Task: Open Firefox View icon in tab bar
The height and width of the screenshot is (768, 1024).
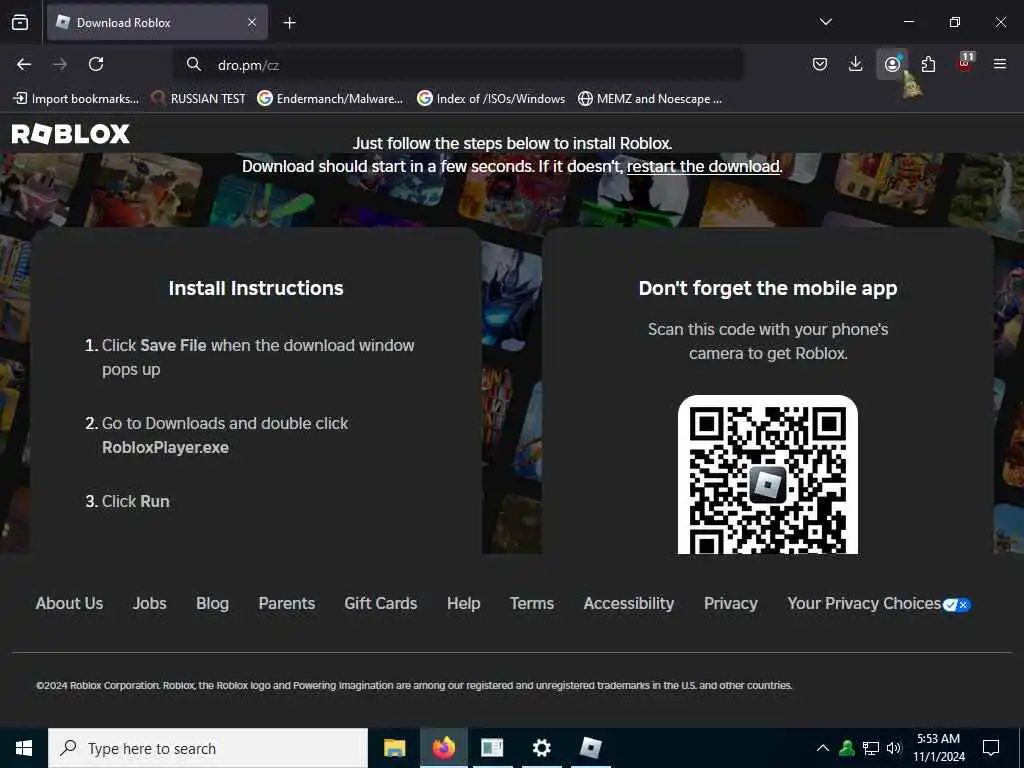Action: coord(20,22)
